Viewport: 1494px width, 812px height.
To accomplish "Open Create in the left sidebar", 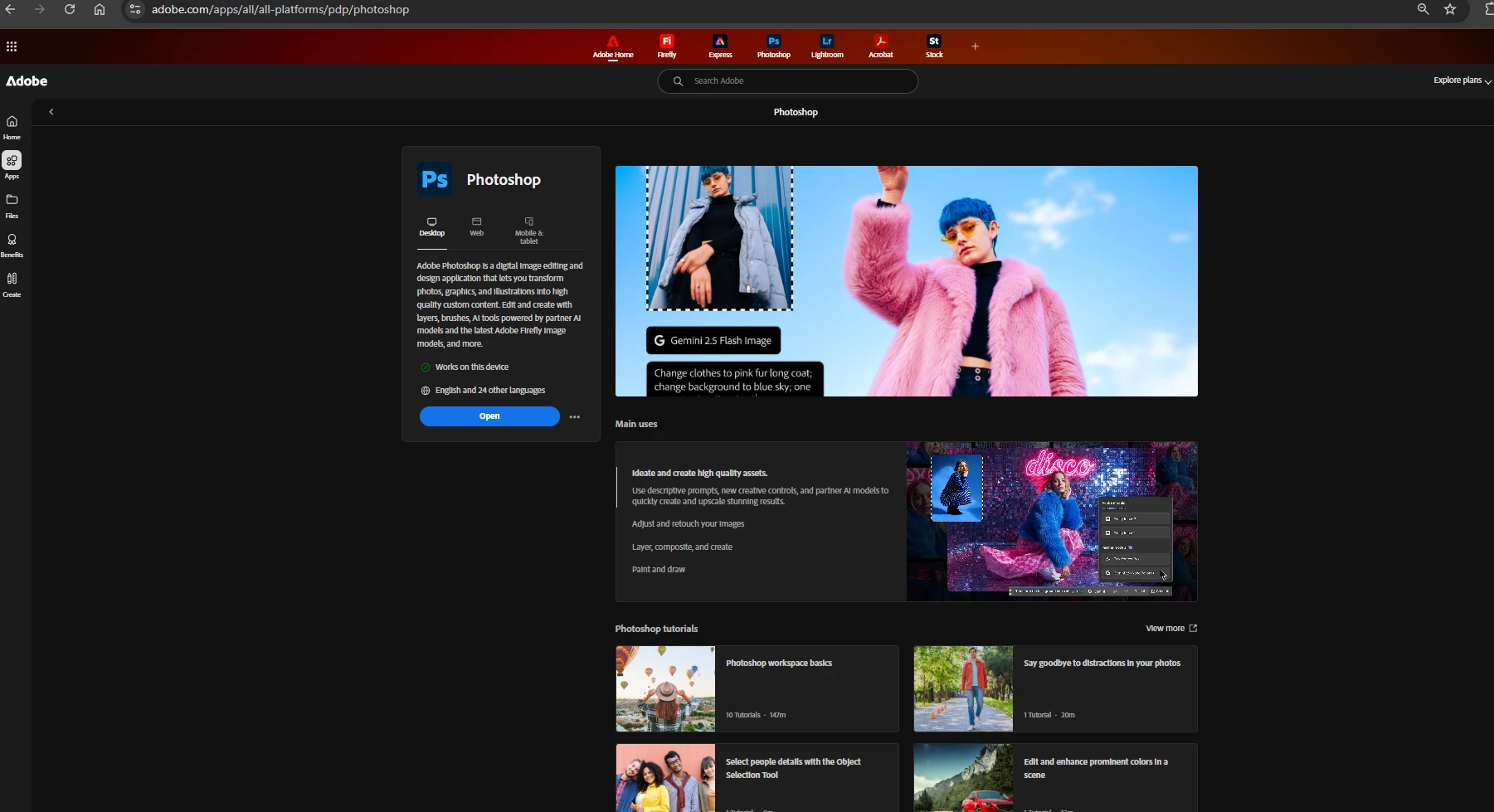I will [12, 284].
